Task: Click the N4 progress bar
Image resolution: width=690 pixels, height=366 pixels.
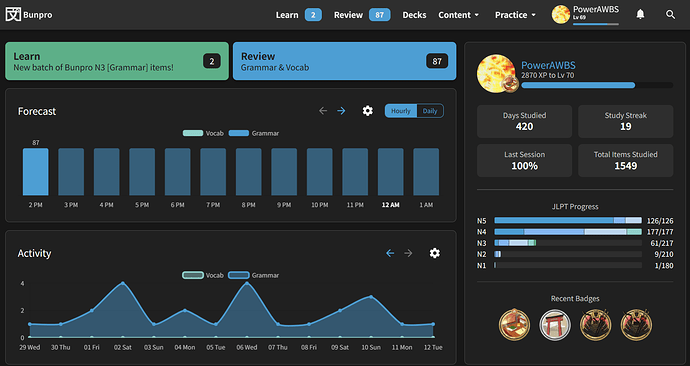Action: click(568, 231)
